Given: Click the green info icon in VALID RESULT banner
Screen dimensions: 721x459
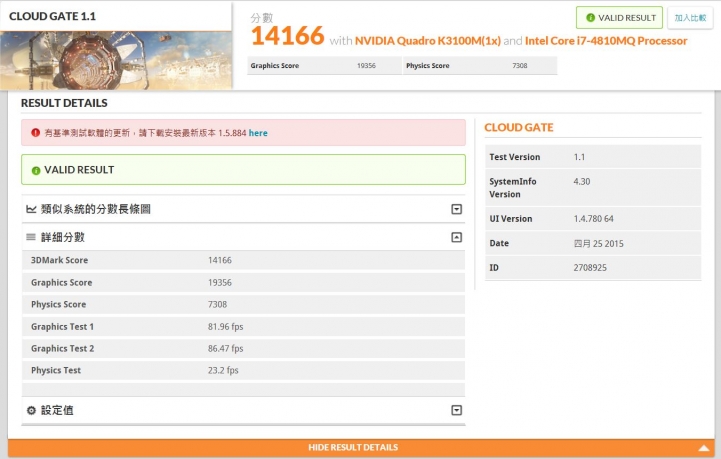Looking at the screenshot, I should coord(36,171).
